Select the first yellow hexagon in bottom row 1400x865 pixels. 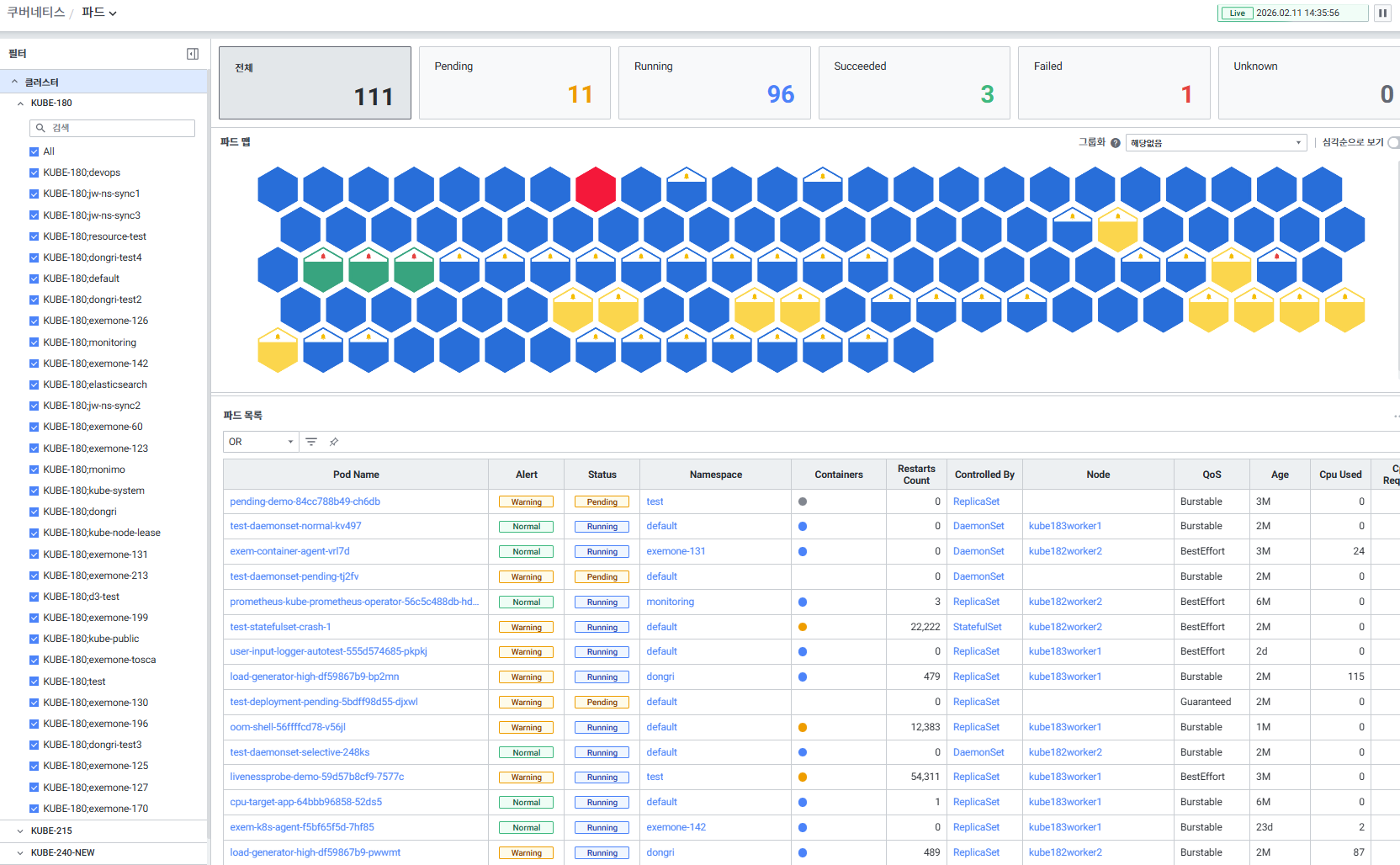coord(278,350)
